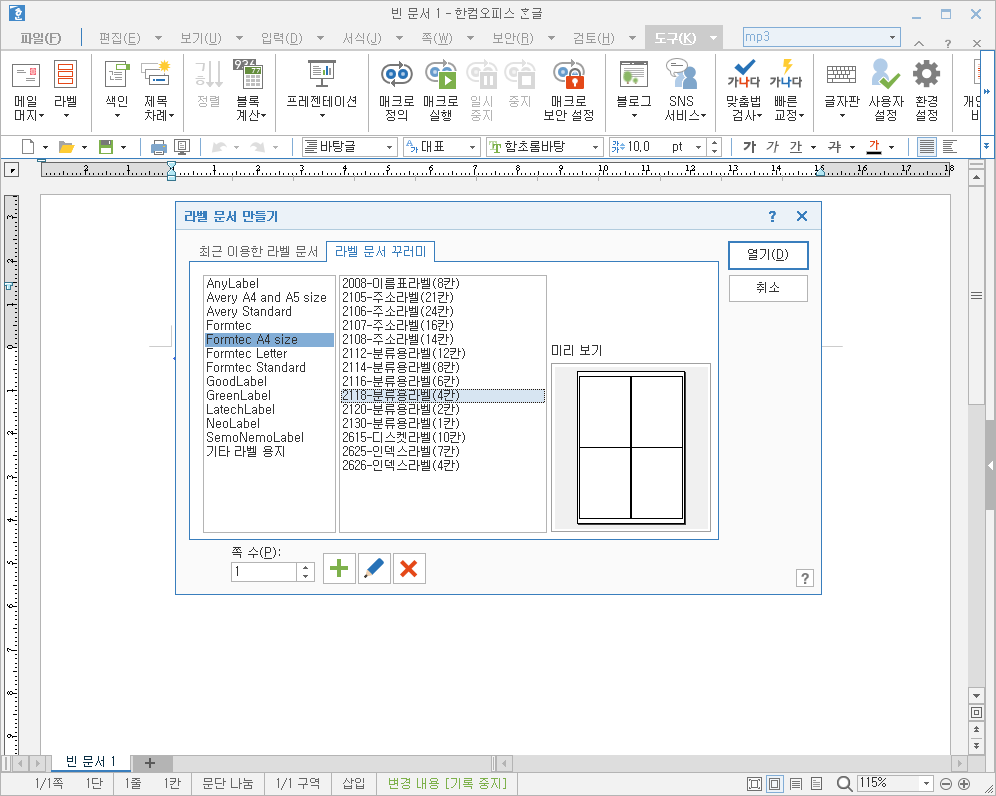This screenshot has height=796, width=996.
Task: Open the Blog tool
Action: (633, 91)
